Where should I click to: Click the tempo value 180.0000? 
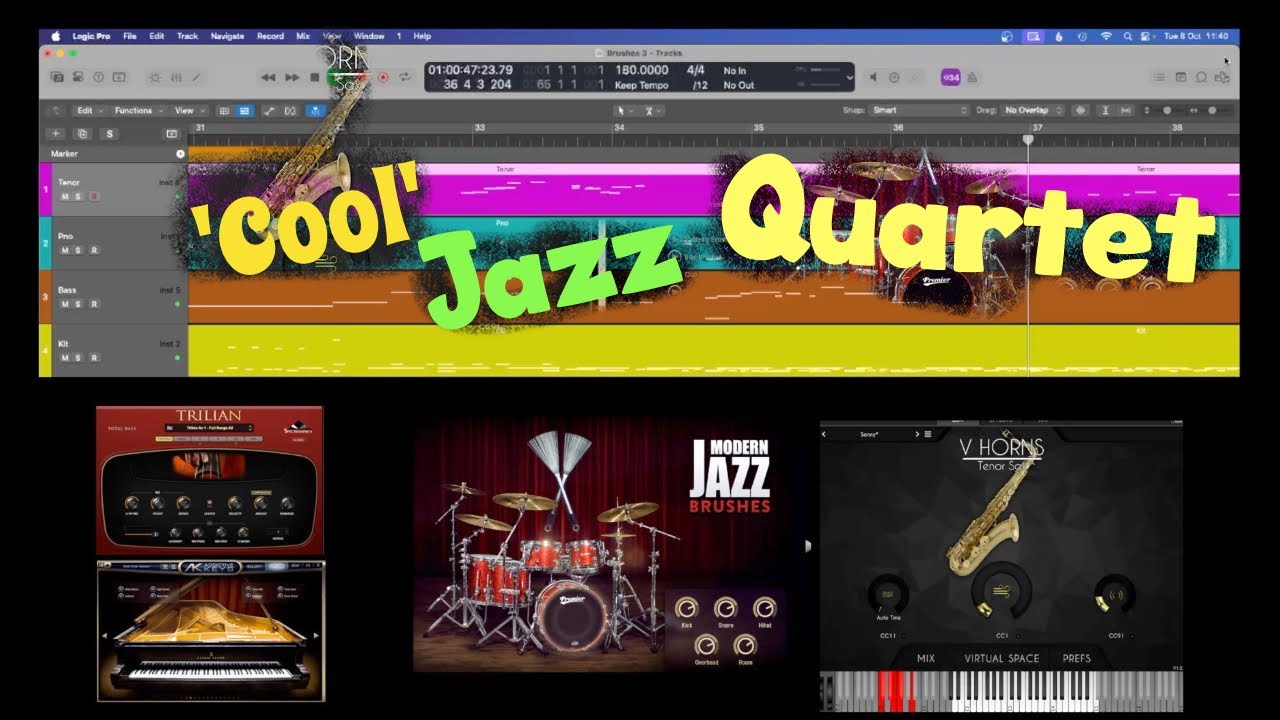(x=642, y=70)
